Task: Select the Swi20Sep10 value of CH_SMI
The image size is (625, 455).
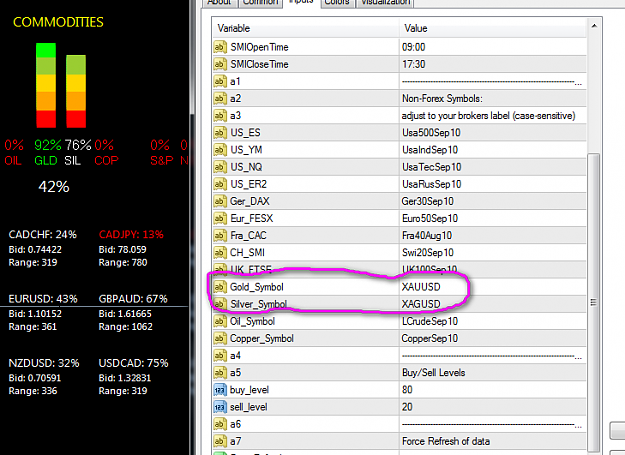Action: tap(428, 253)
